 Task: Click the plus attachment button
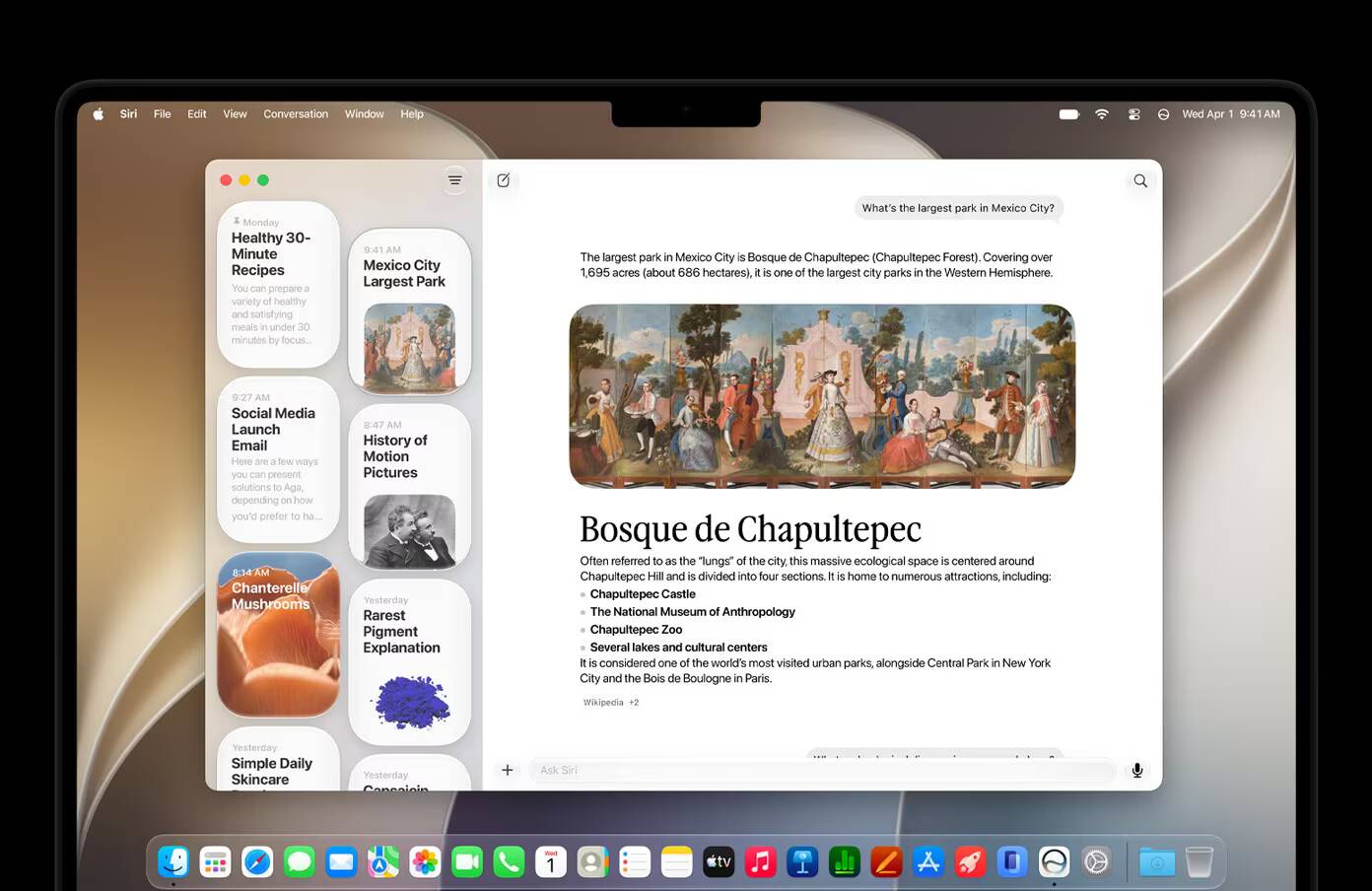(508, 770)
